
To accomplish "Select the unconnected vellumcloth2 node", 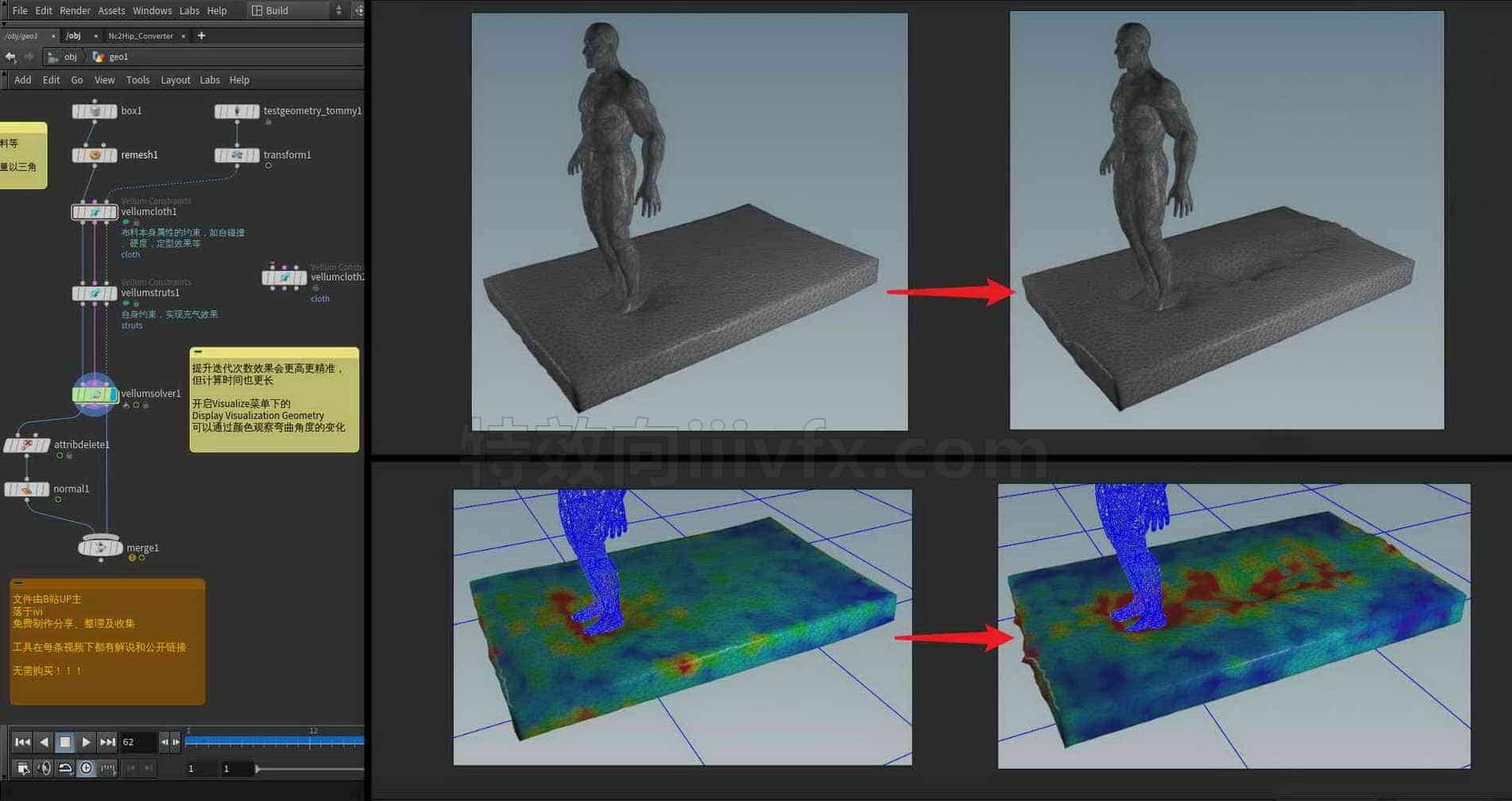I will [x=284, y=278].
